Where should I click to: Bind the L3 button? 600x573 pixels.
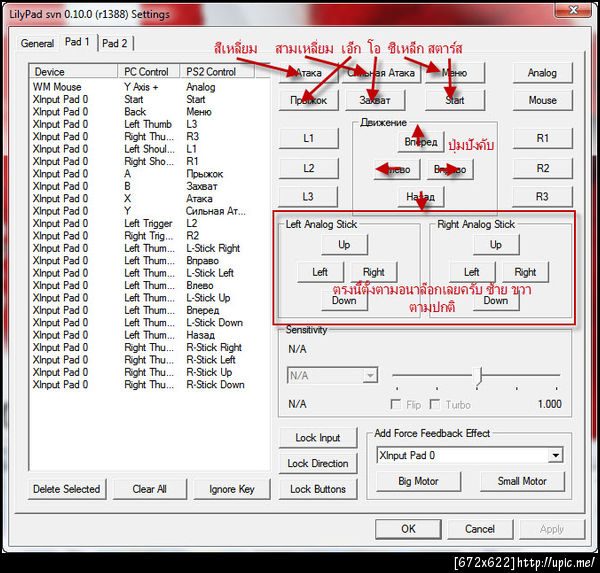(308, 197)
